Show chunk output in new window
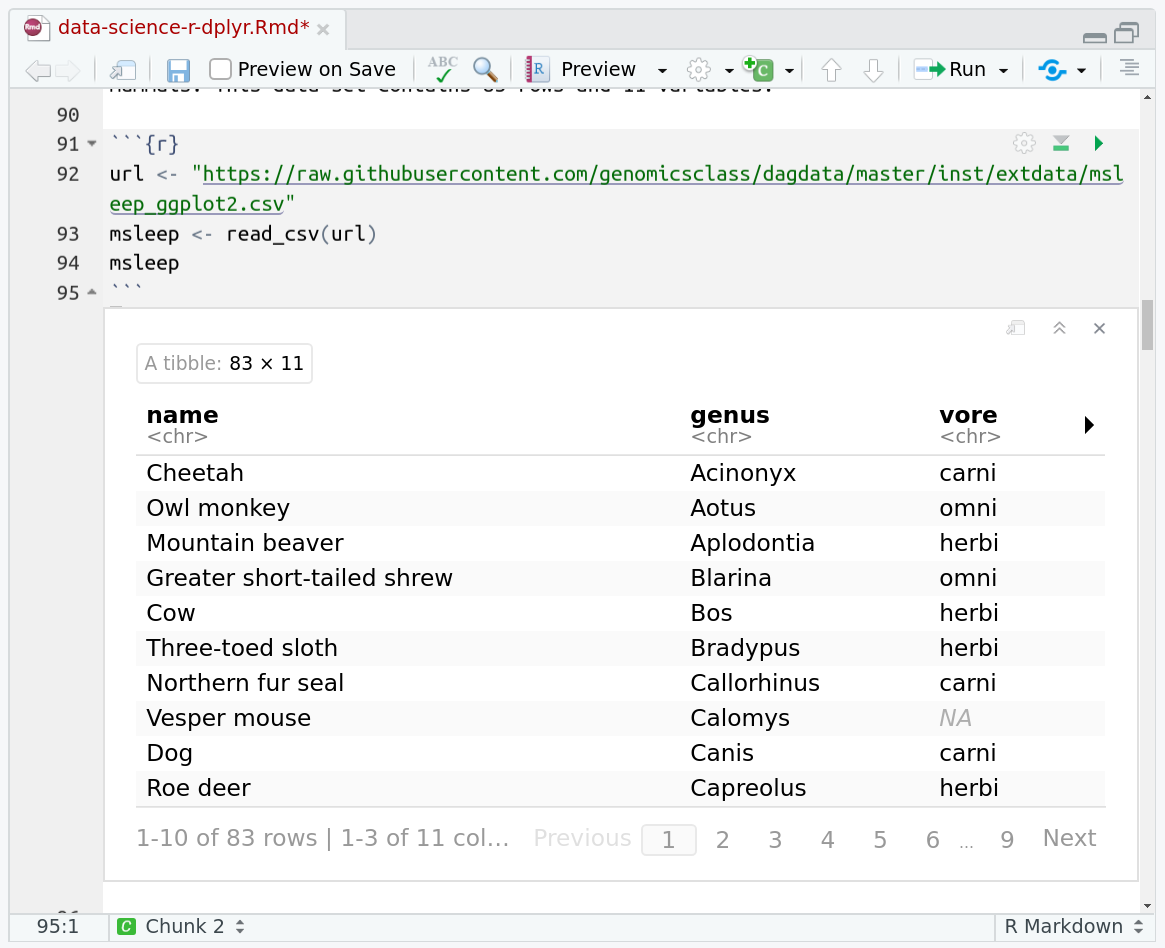This screenshot has height=948, width=1165. pyautogui.click(x=1016, y=328)
